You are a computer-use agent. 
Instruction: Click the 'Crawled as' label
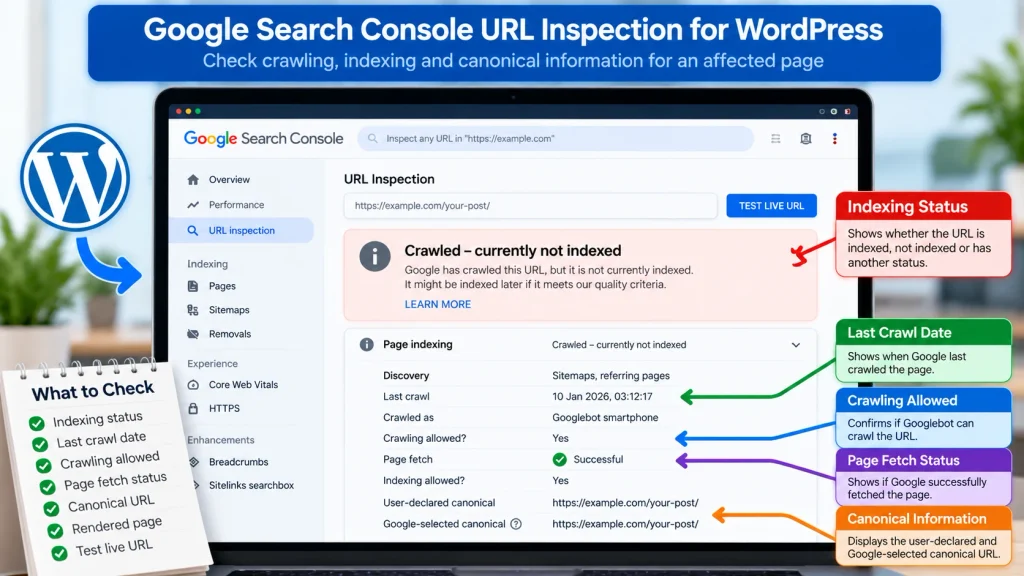pos(408,417)
